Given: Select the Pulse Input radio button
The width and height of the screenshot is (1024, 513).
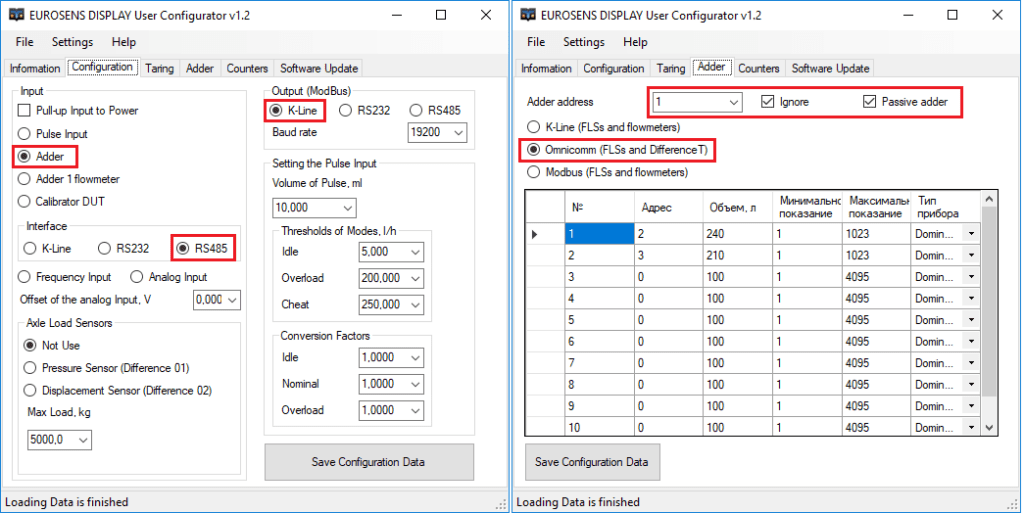Looking at the screenshot, I should pos(27,133).
